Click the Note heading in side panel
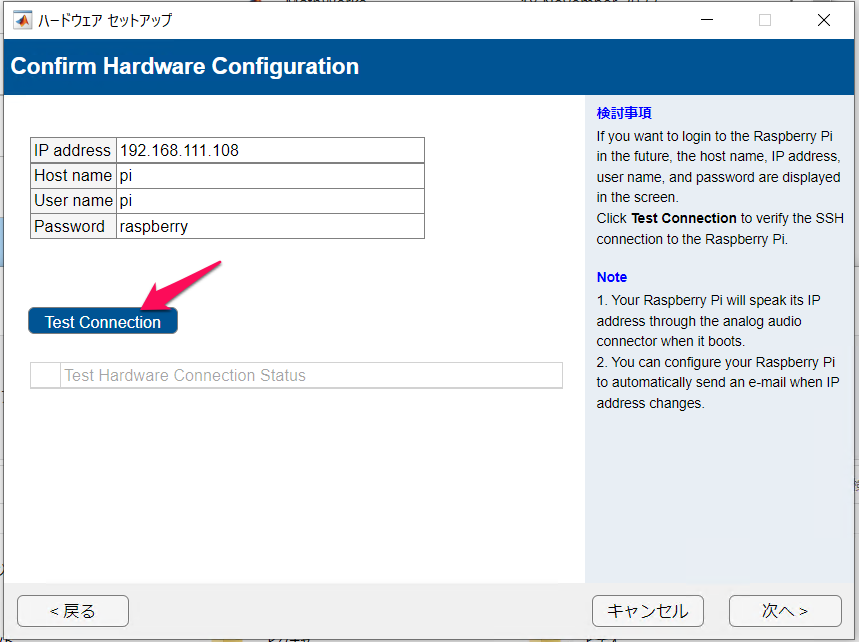Image resolution: width=859 pixels, height=642 pixels. click(x=612, y=277)
